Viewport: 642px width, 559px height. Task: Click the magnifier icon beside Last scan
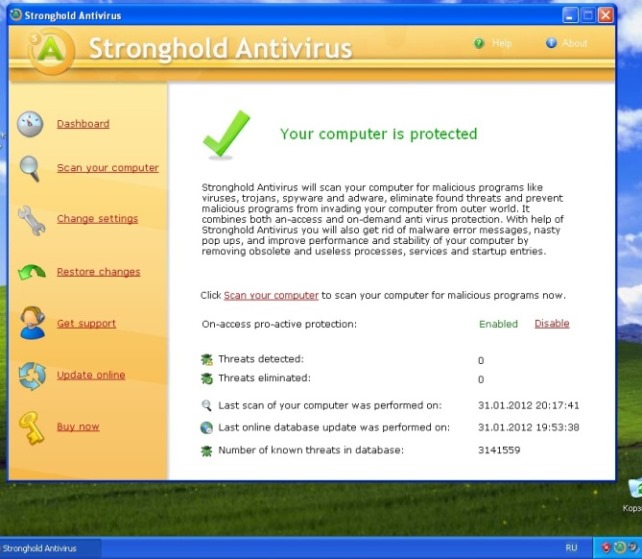click(x=206, y=405)
